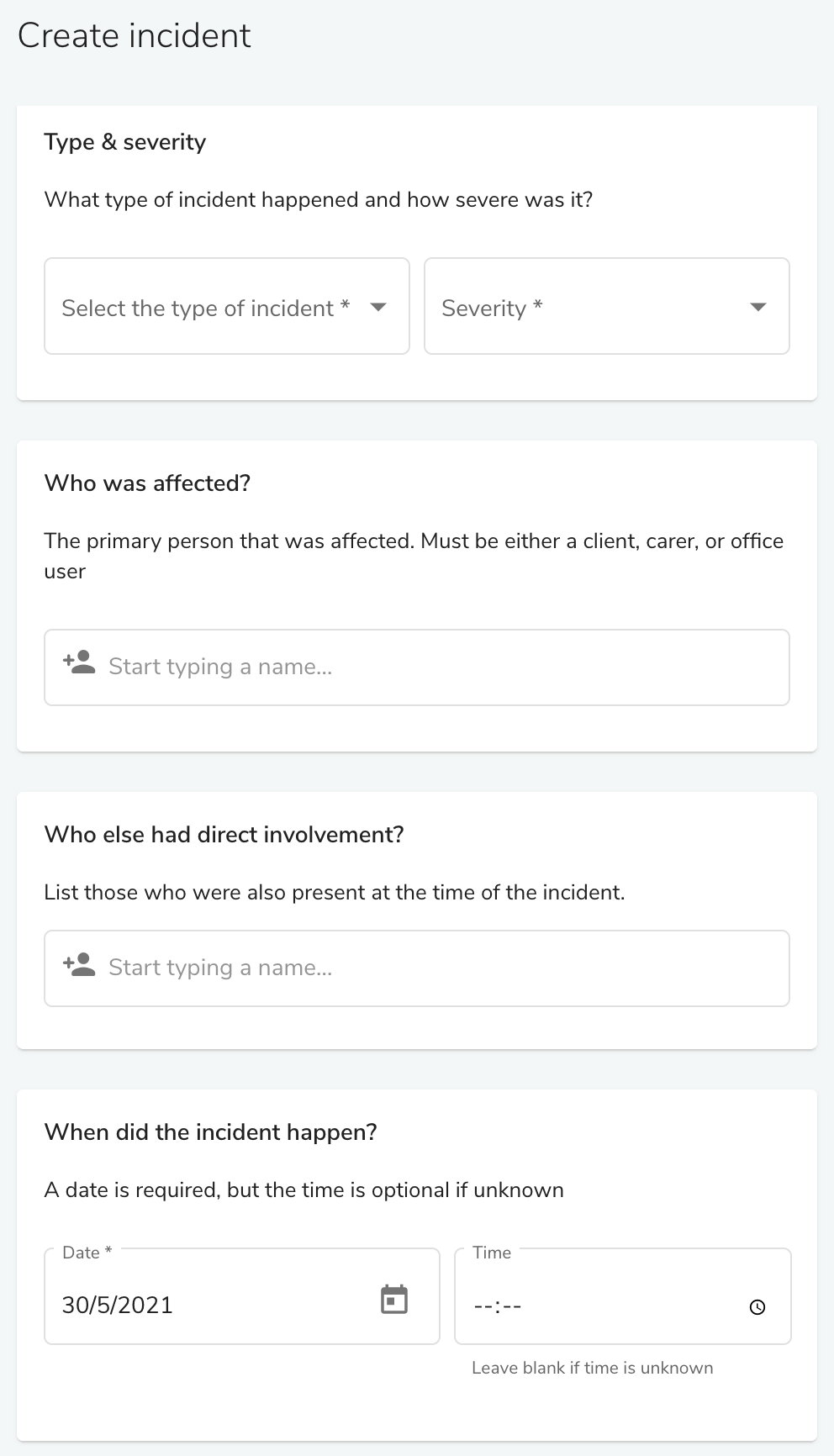Click the empty Time value placeholder
Image resolution: width=834 pixels, height=1456 pixels.
pyautogui.click(x=498, y=1307)
